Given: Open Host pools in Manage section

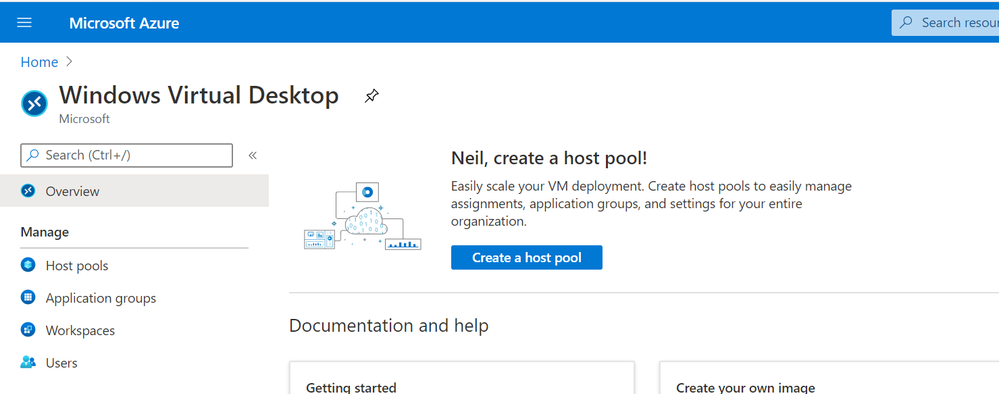Looking at the screenshot, I should coord(76,265).
